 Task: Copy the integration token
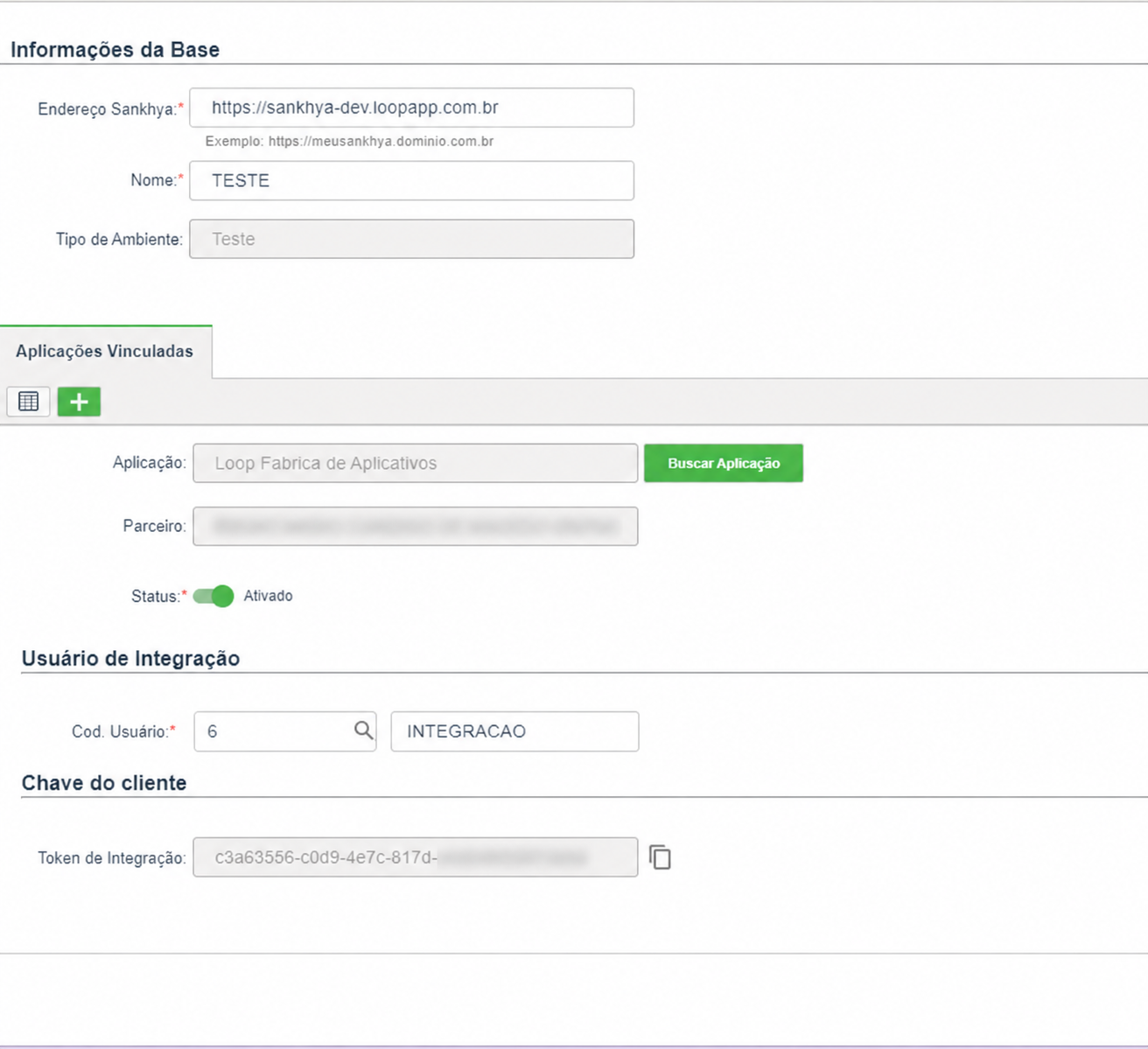click(660, 857)
